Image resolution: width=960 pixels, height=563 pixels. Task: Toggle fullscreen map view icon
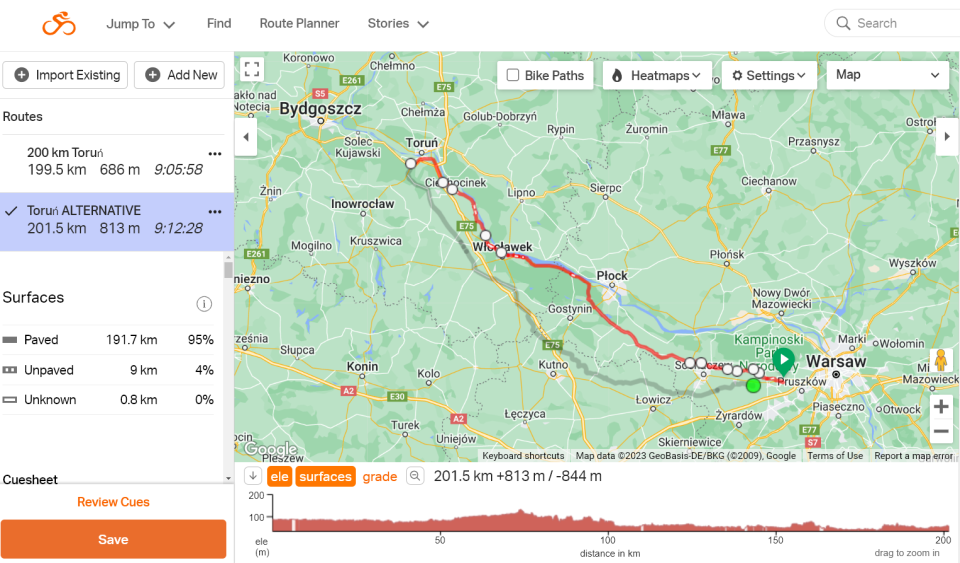pos(252,69)
